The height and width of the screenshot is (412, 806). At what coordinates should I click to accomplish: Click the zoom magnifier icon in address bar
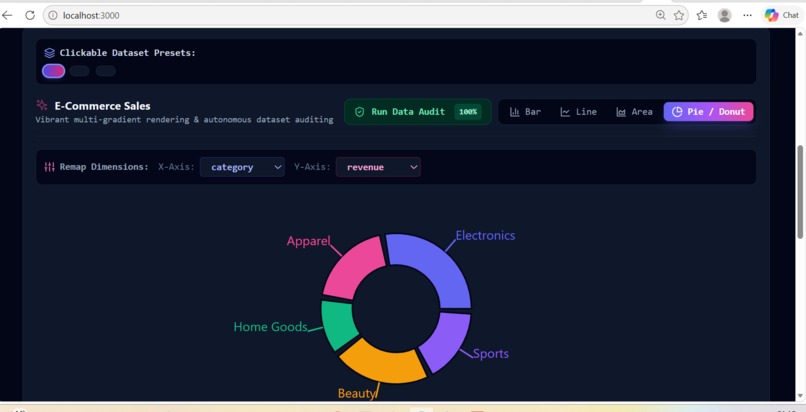(x=661, y=15)
